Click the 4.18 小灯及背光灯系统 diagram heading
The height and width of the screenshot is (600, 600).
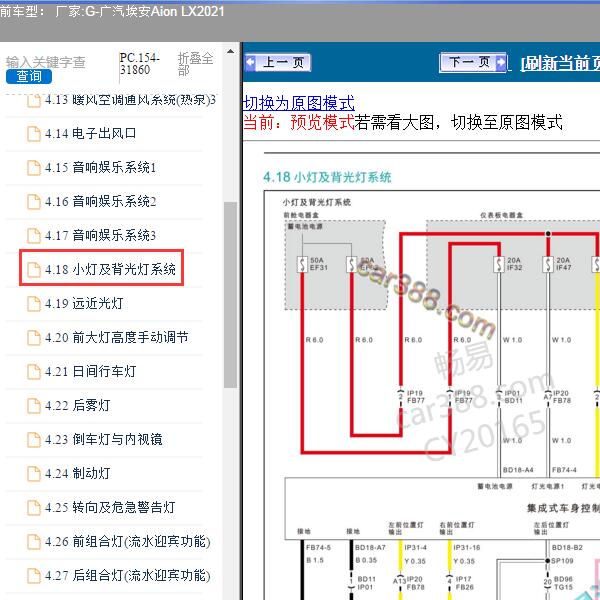[327, 177]
